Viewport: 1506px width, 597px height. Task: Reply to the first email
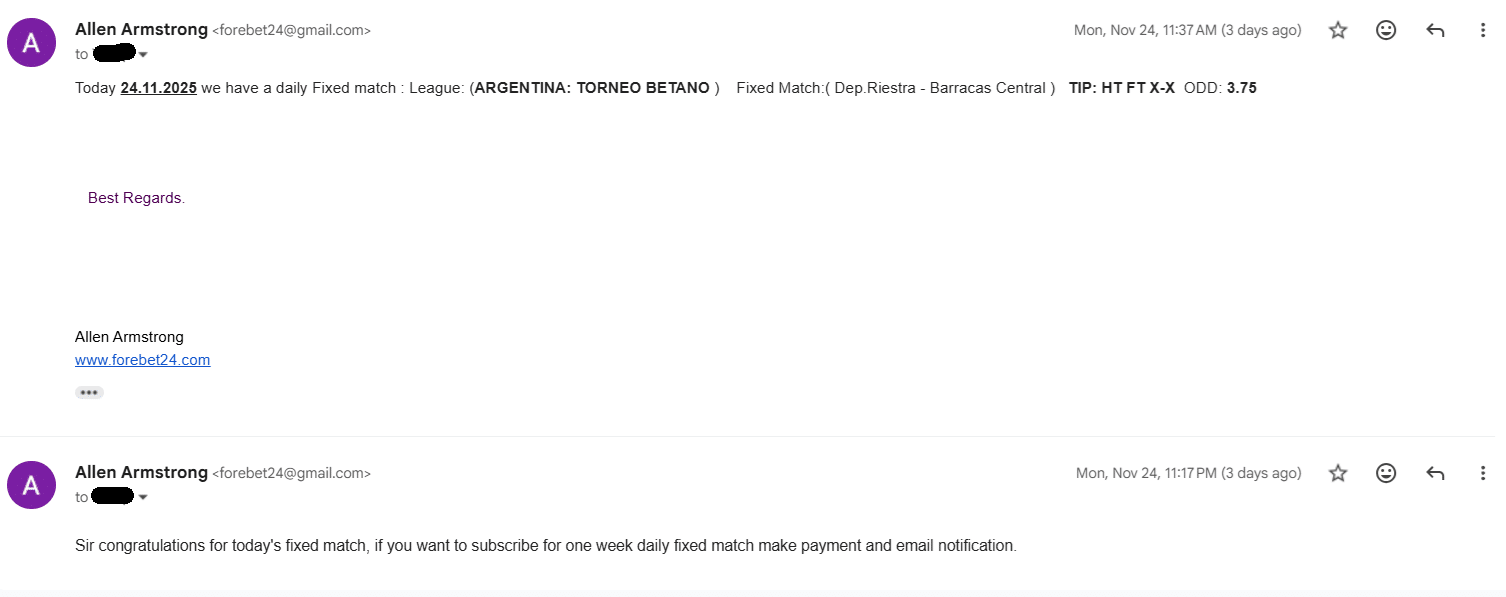(x=1435, y=30)
